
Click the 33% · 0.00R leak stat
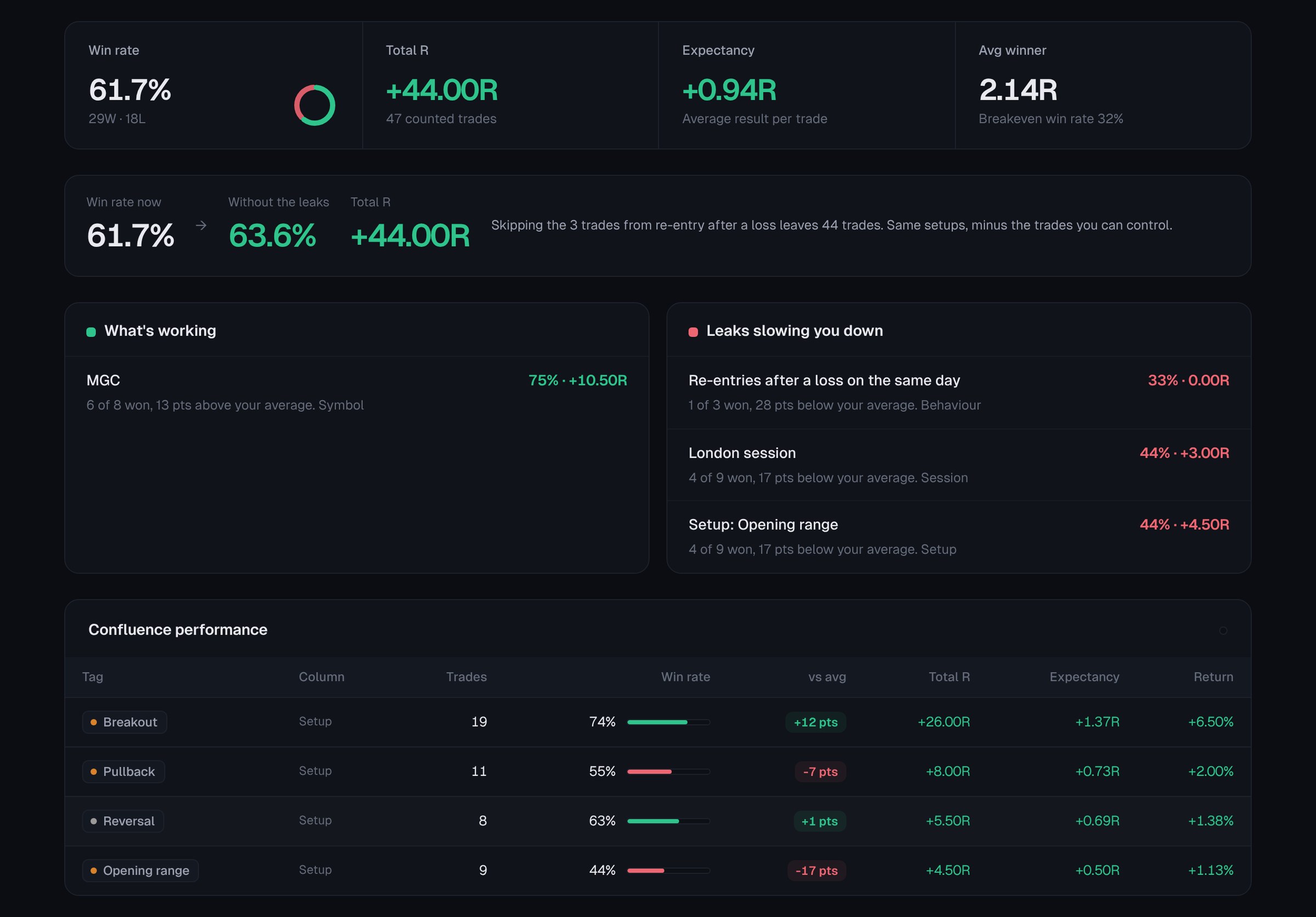click(x=1189, y=381)
